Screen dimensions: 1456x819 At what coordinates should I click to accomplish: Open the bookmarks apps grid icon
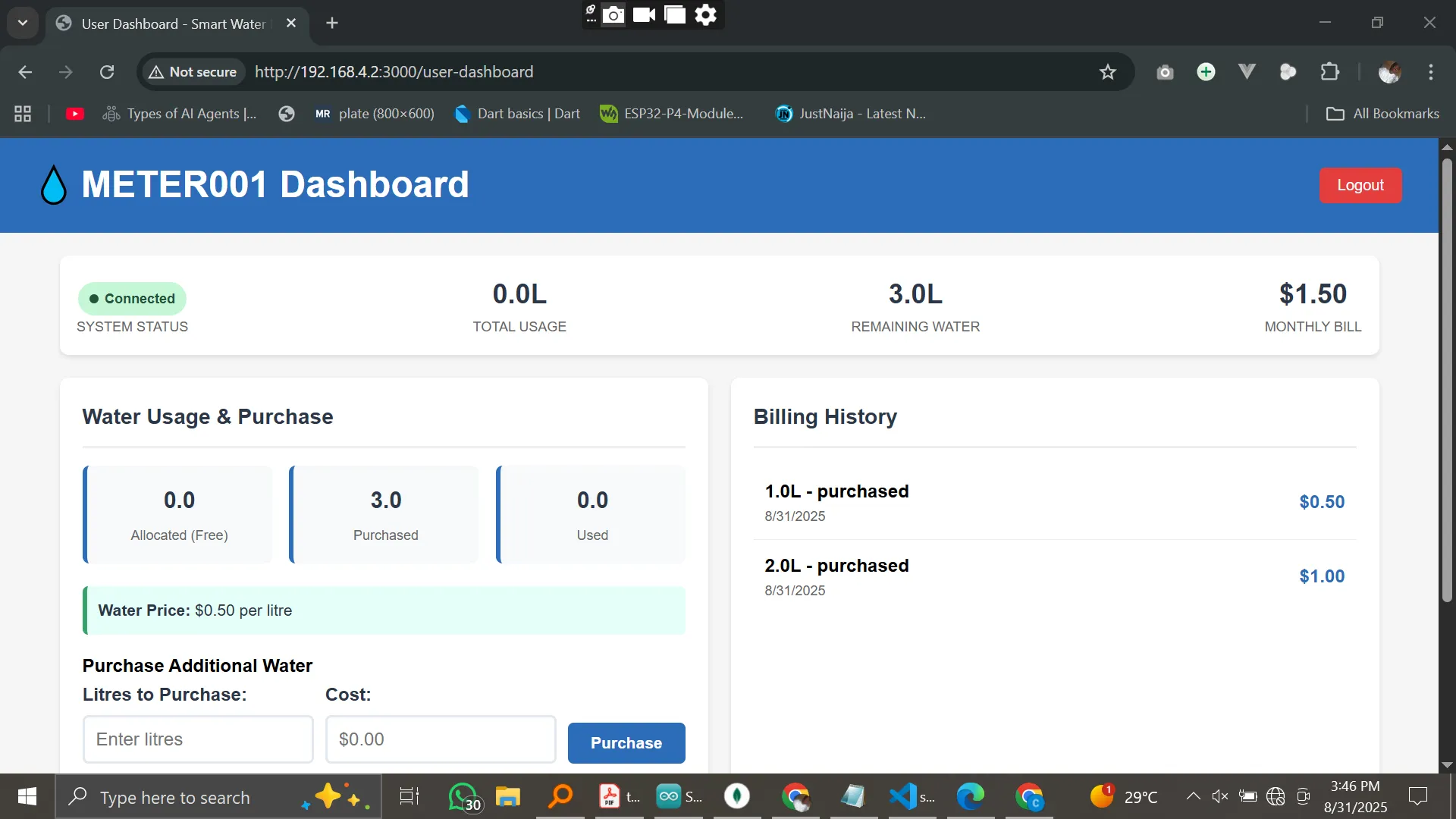(x=23, y=114)
